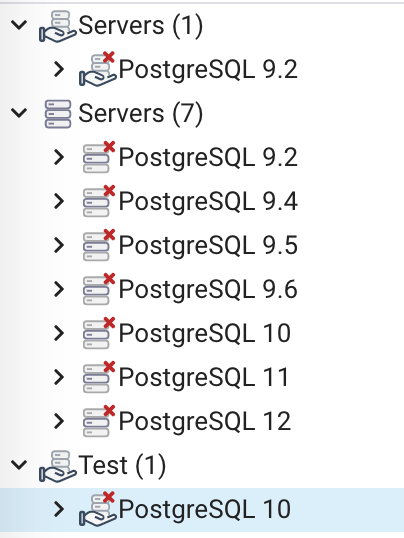Click the PostgreSQL 11 server icon

99,377
